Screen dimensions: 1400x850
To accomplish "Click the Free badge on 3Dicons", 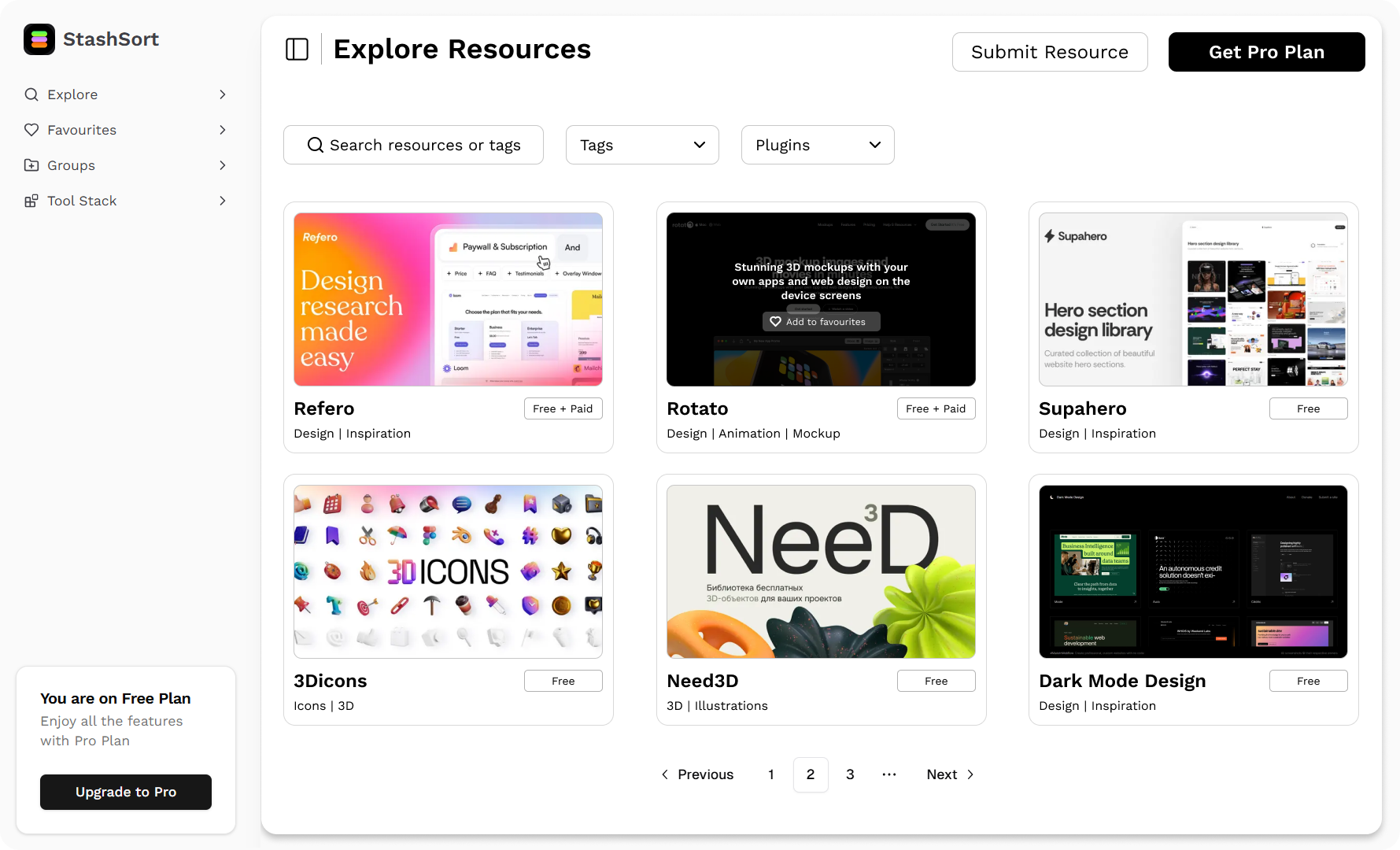I will click(x=563, y=681).
